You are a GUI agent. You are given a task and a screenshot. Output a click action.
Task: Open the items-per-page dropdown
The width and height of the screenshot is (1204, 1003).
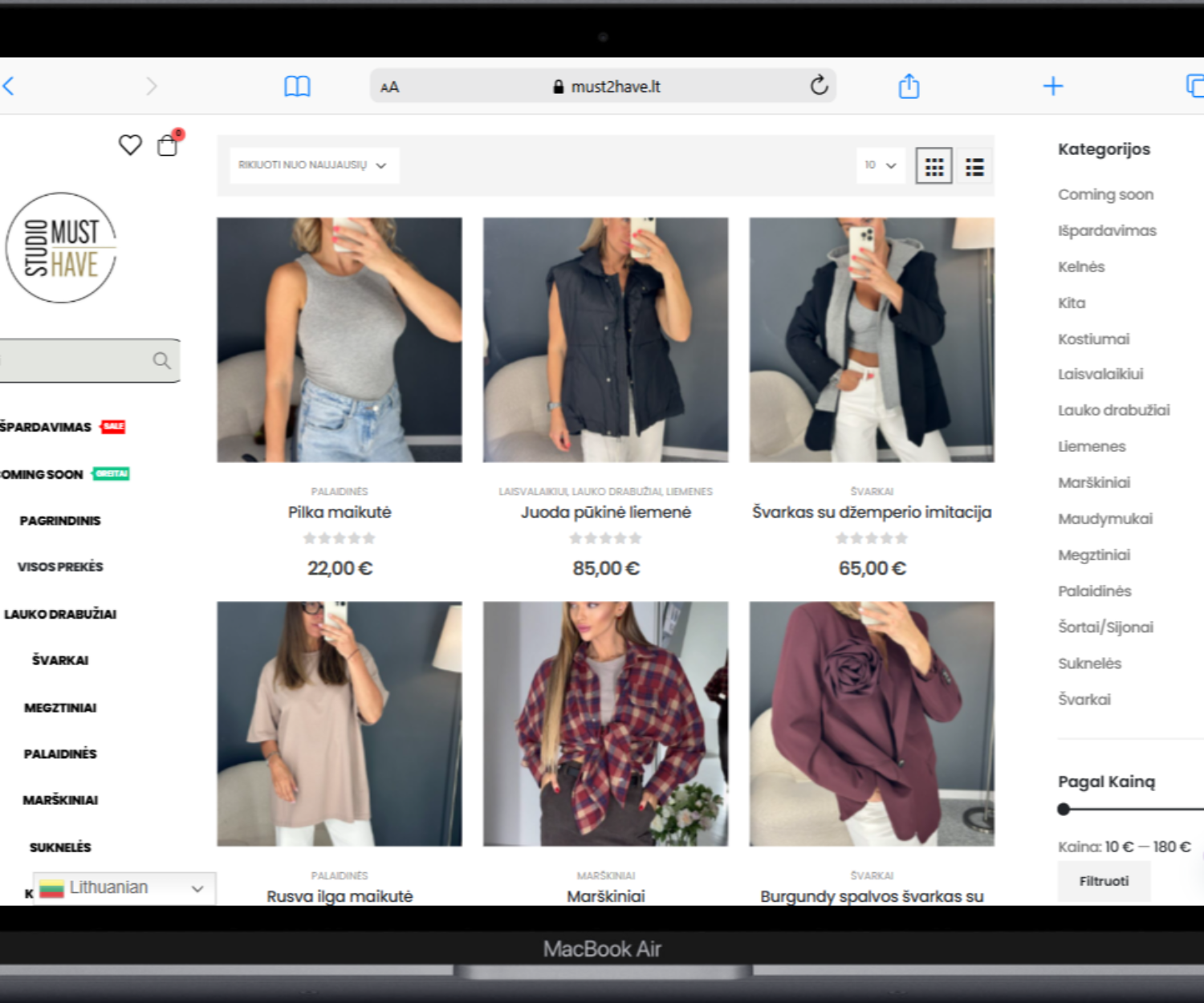(880, 165)
